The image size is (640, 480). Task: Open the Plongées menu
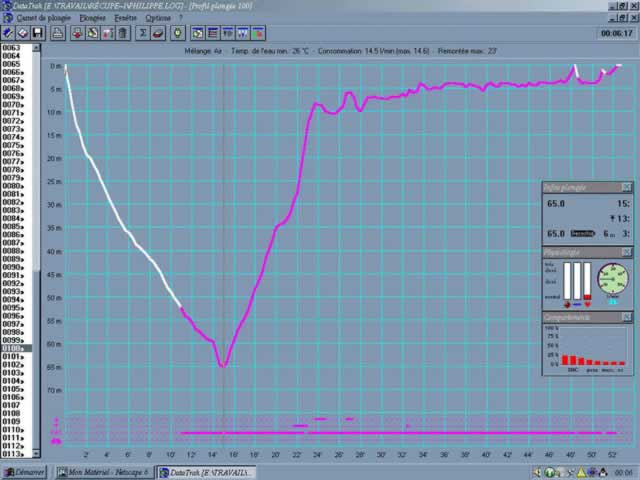[92, 18]
